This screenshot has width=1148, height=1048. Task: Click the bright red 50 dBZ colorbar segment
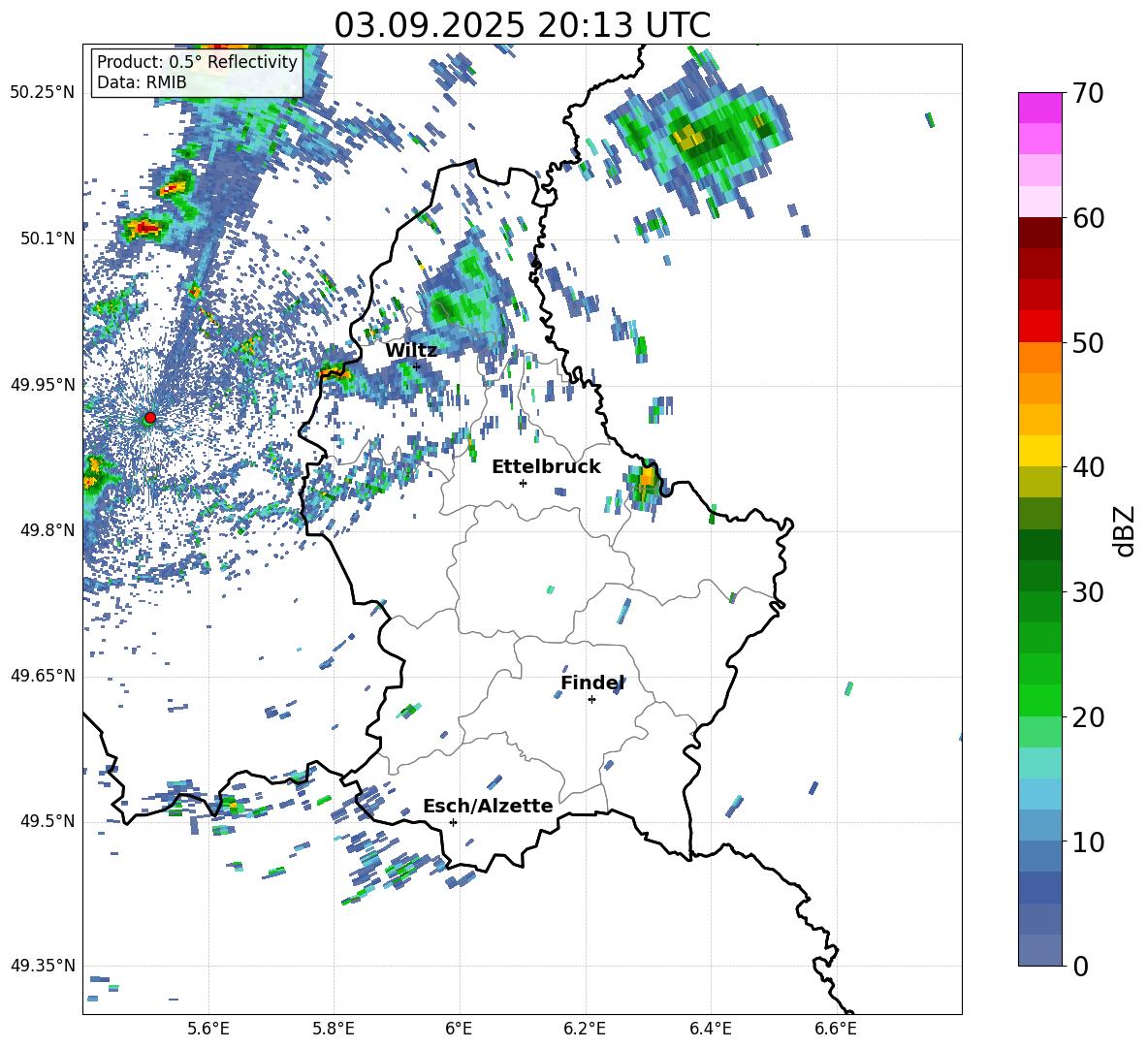point(1040,327)
